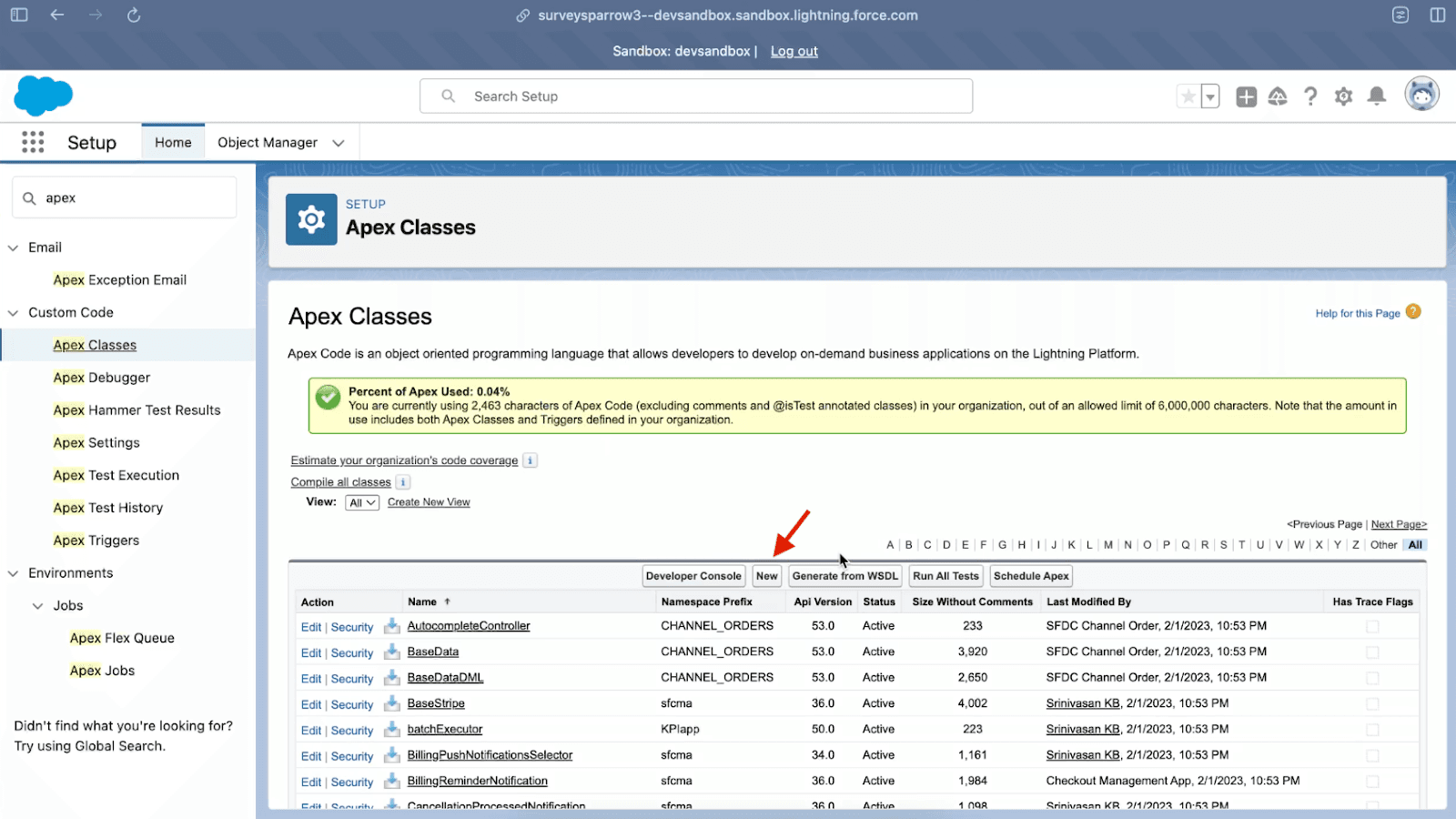Click the New apex class button
The image size is (1456, 819).
pyautogui.click(x=767, y=576)
